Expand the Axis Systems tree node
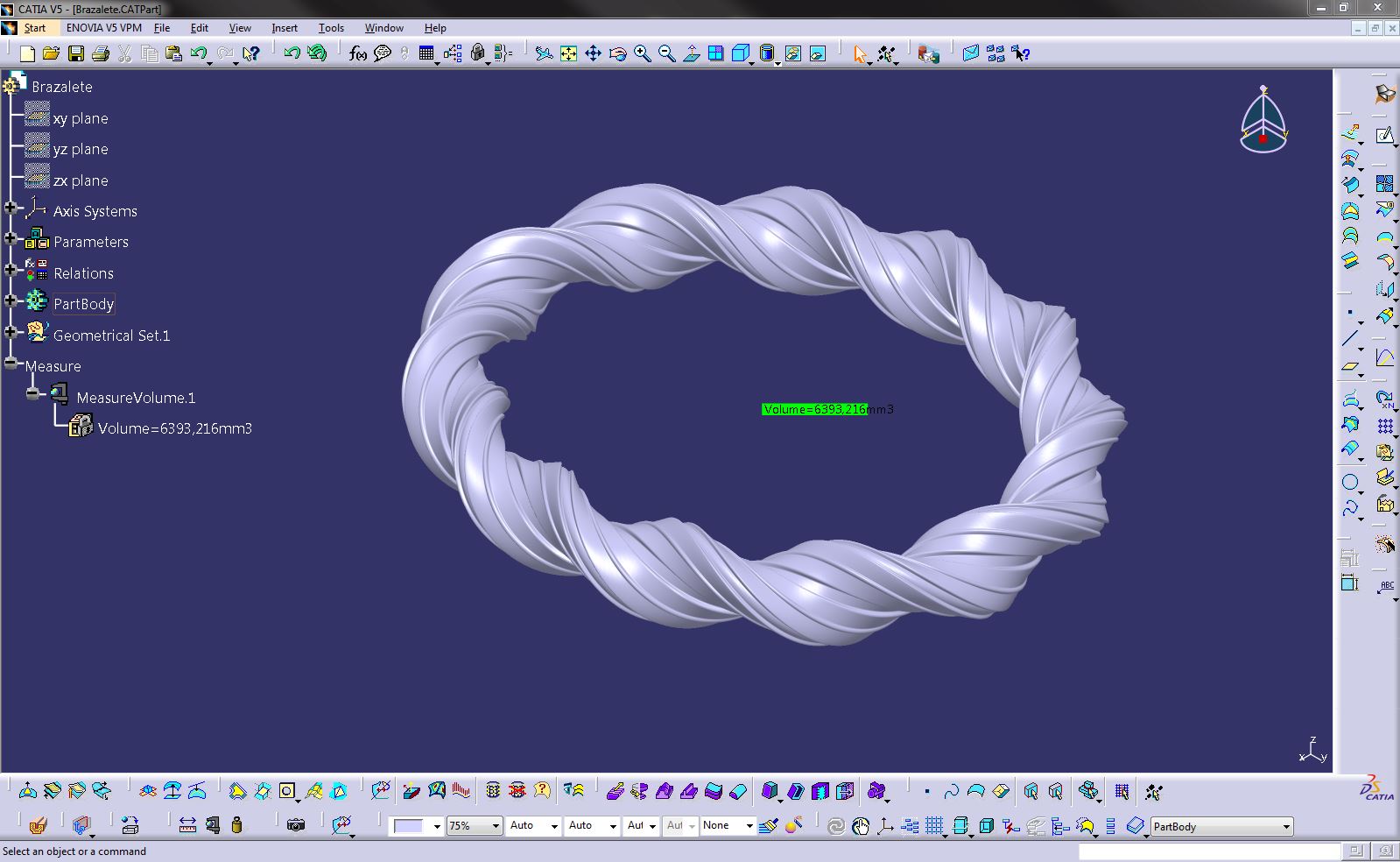 (x=11, y=208)
